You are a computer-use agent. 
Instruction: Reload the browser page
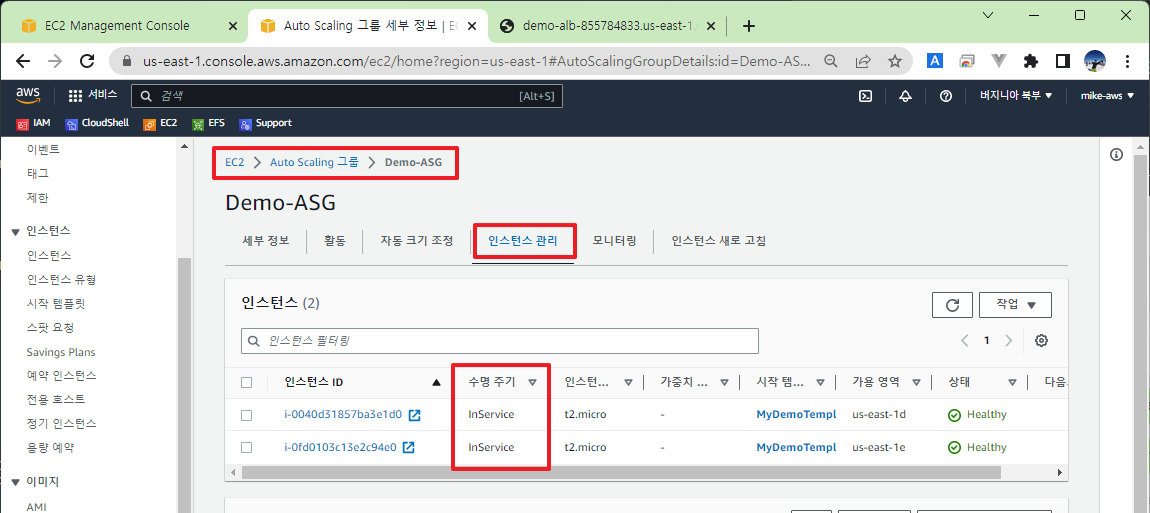pos(87,61)
